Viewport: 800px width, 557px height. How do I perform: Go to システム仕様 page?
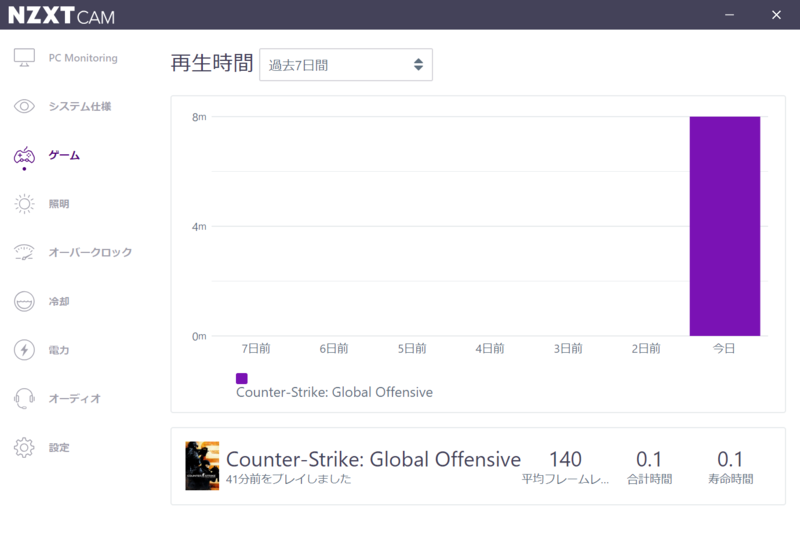click(80, 106)
